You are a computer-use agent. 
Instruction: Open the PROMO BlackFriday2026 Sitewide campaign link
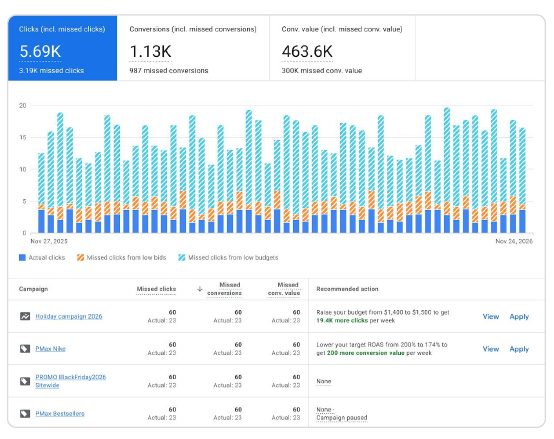point(71,381)
